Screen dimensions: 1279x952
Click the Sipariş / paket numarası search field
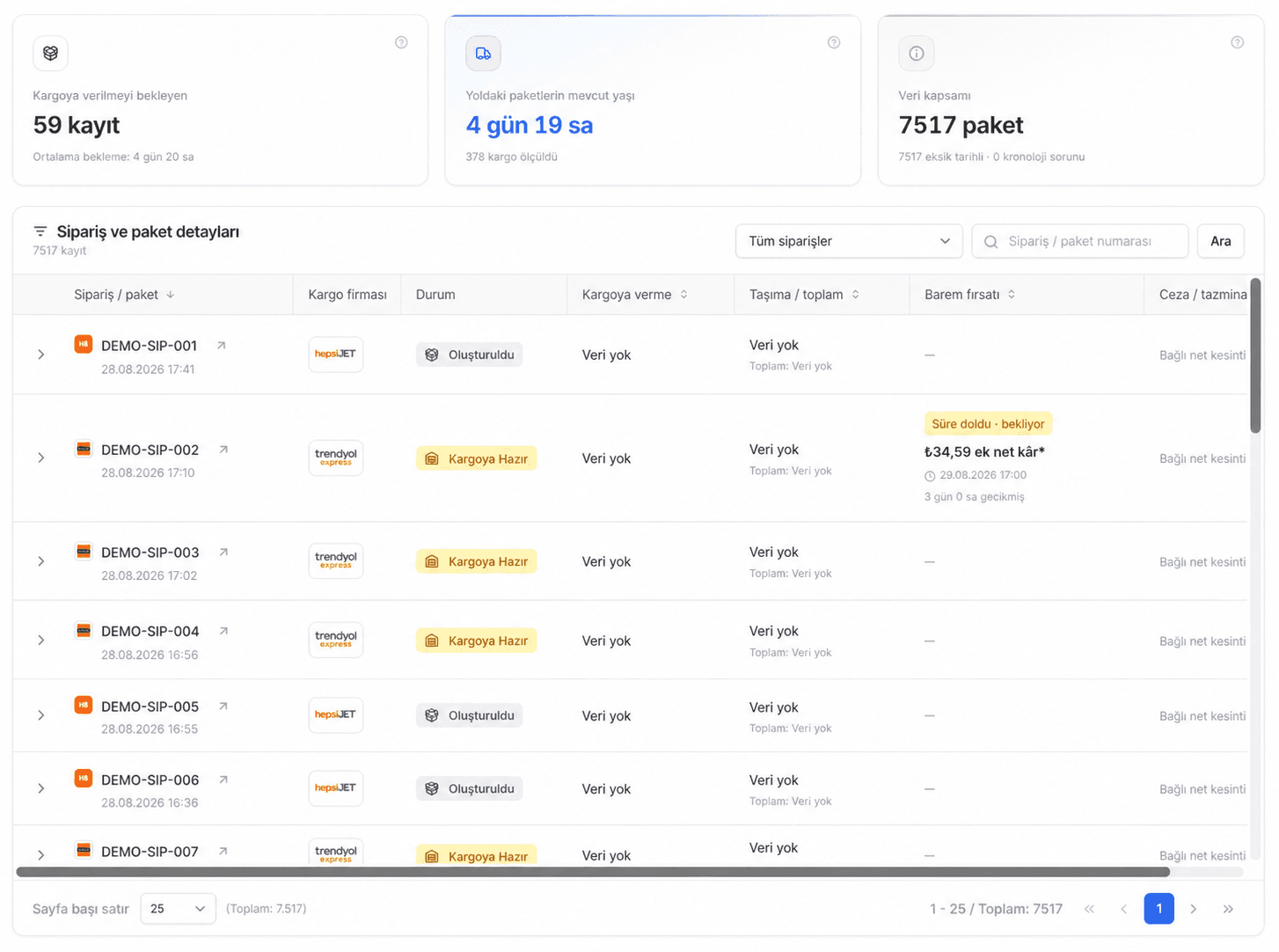click(x=1080, y=241)
